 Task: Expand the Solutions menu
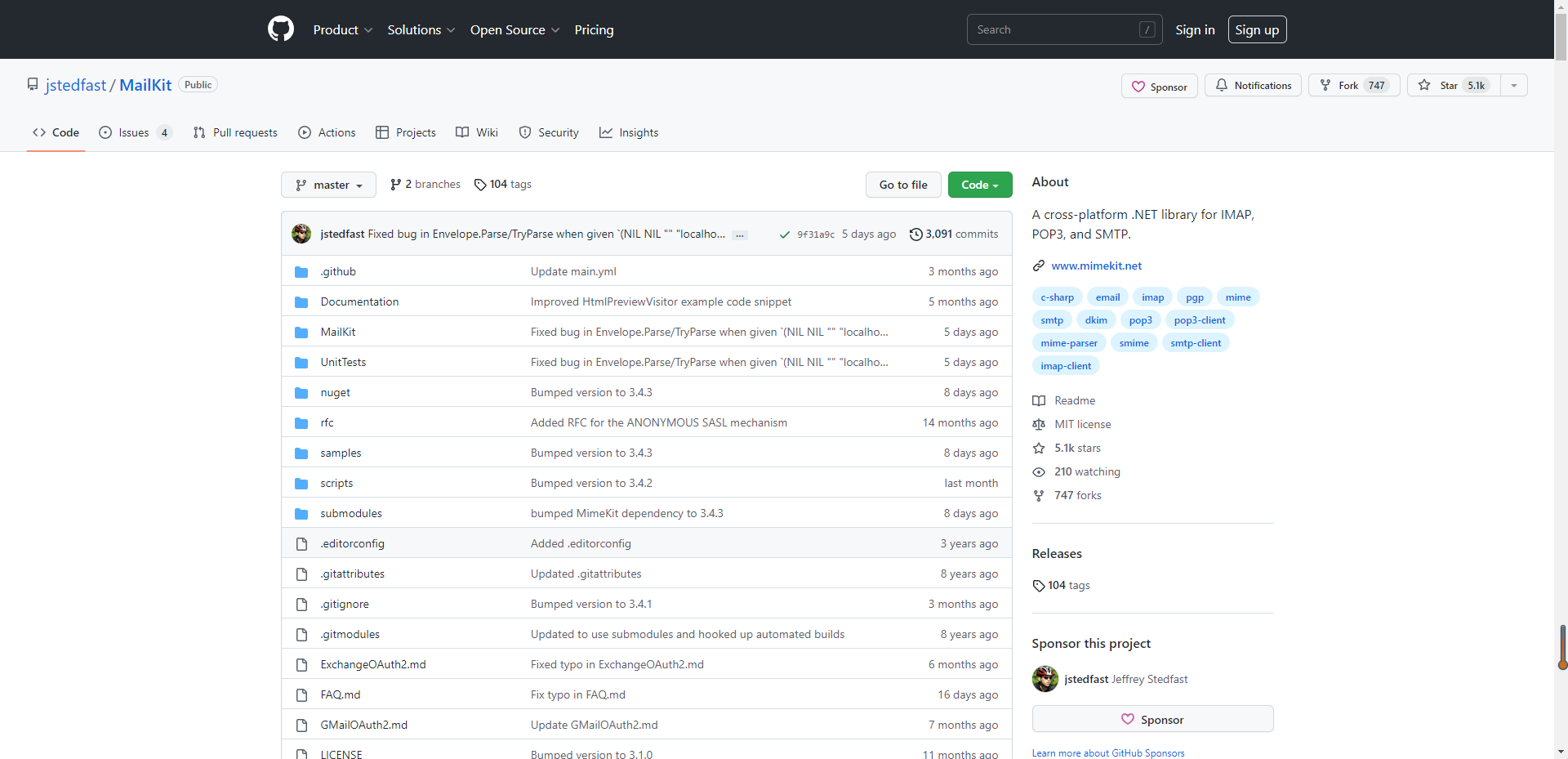(x=421, y=29)
